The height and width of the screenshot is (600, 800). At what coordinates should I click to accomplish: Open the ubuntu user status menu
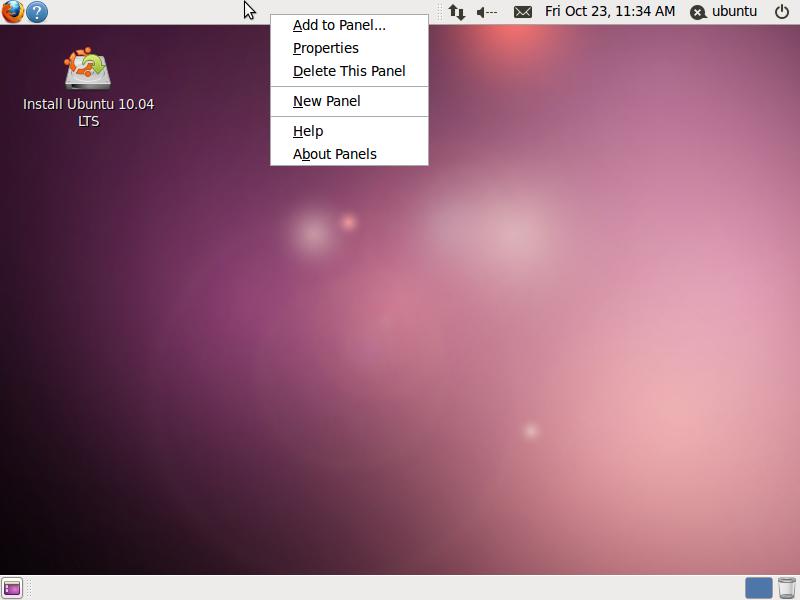[x=723, y=12]
